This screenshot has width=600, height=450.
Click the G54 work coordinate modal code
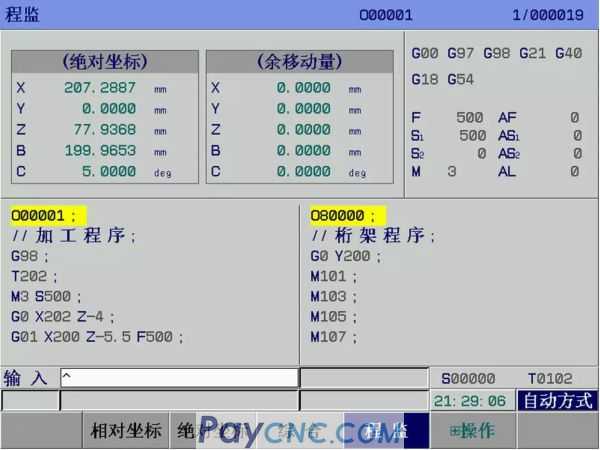[x=460, y=78]
